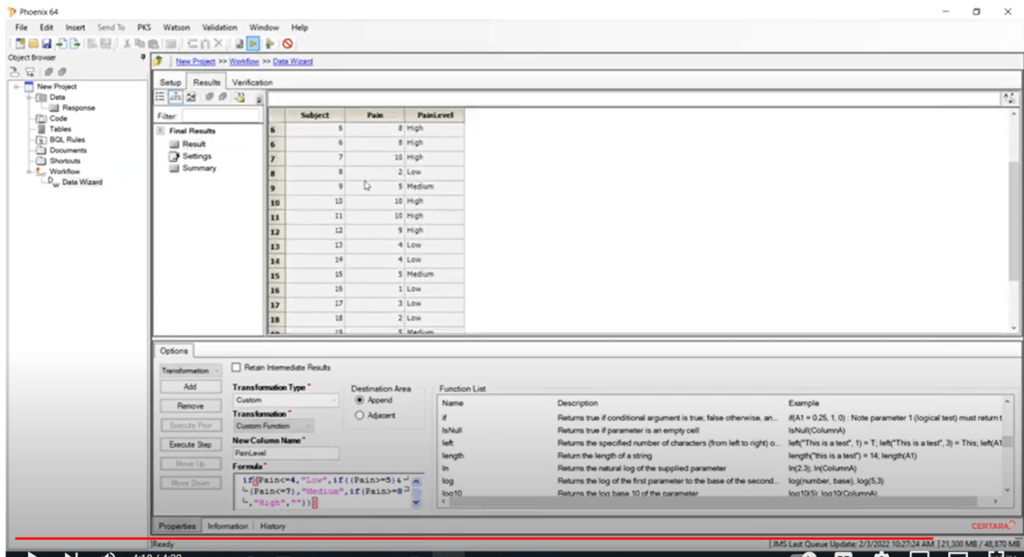Image resolution: width=1024 pixels, height=557 pixels.
Task: Switch to the History tab
Action: point(273,526)
